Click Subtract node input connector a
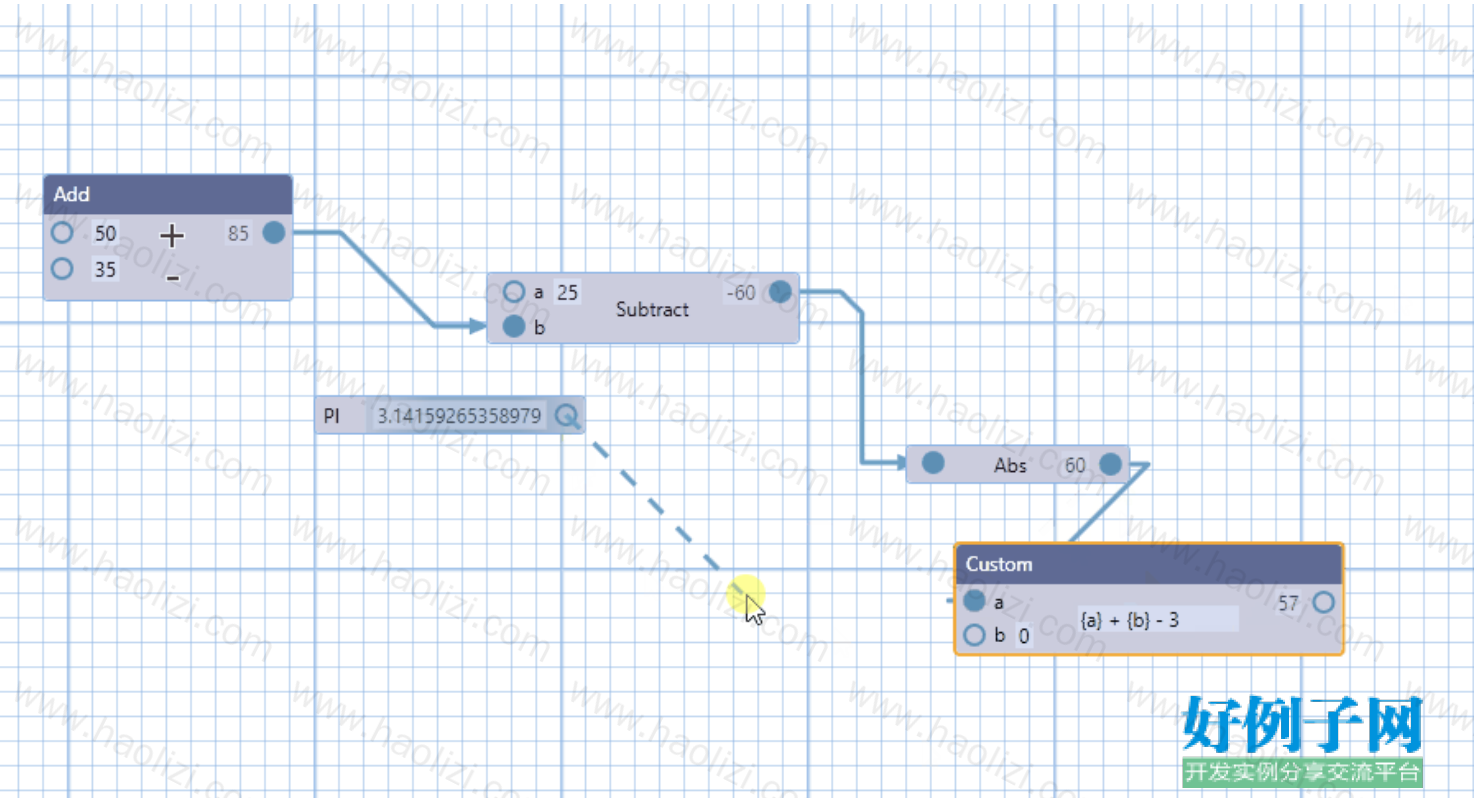 [x=514, y=292]
